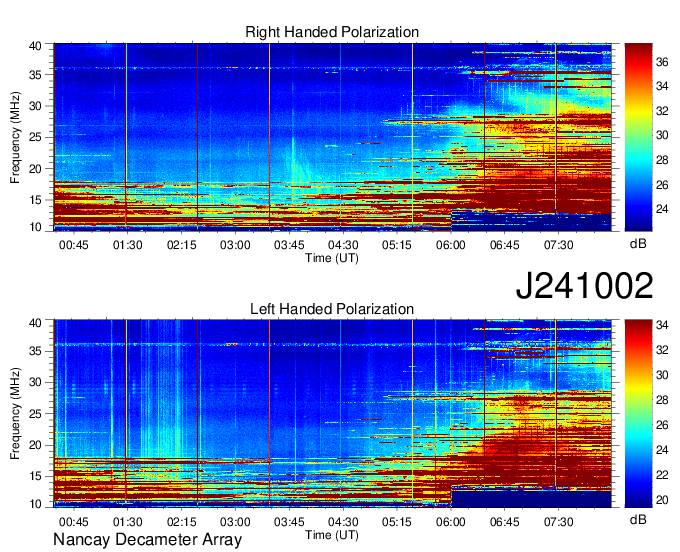Click the 10 MHz tick on upper frequency axis
The image size is (680, 552).
35,227
